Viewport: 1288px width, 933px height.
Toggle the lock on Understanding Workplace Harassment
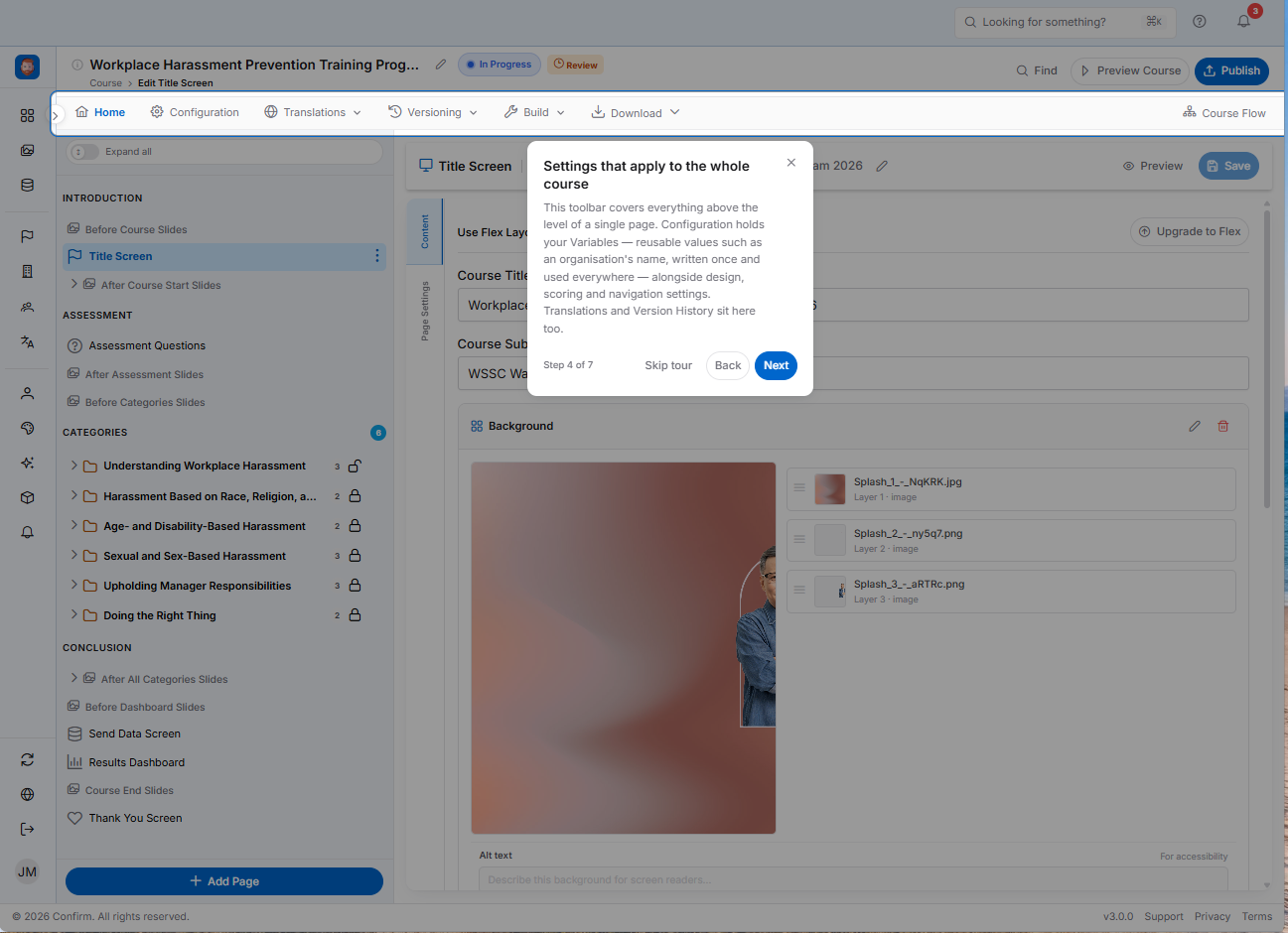(x=355, y=466)
